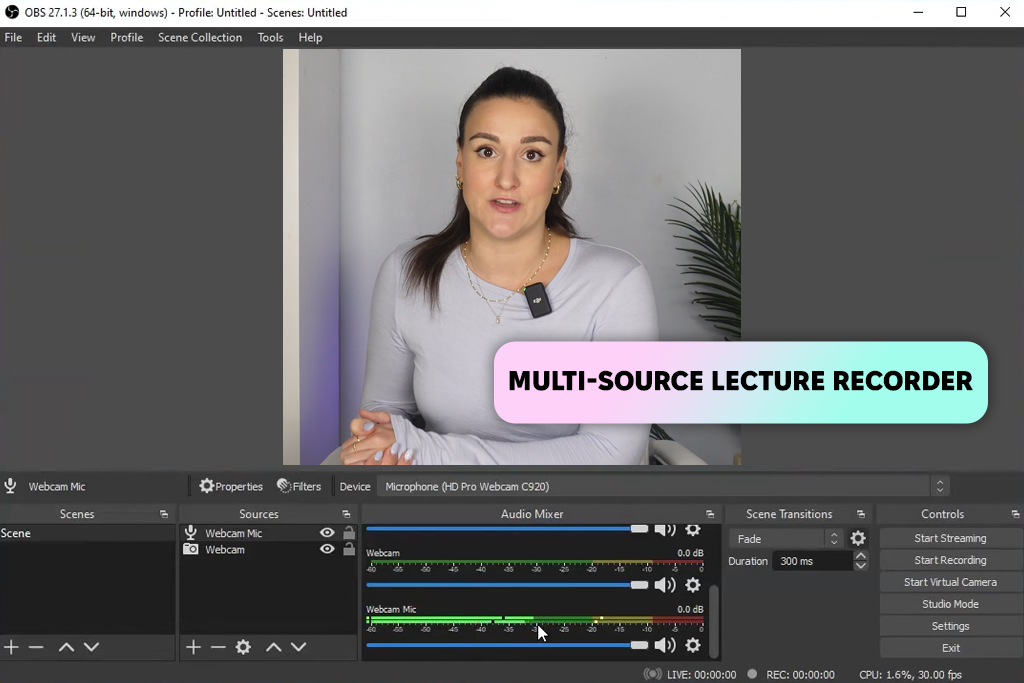Click the webcam preview canvas

[x=511, y=257]
